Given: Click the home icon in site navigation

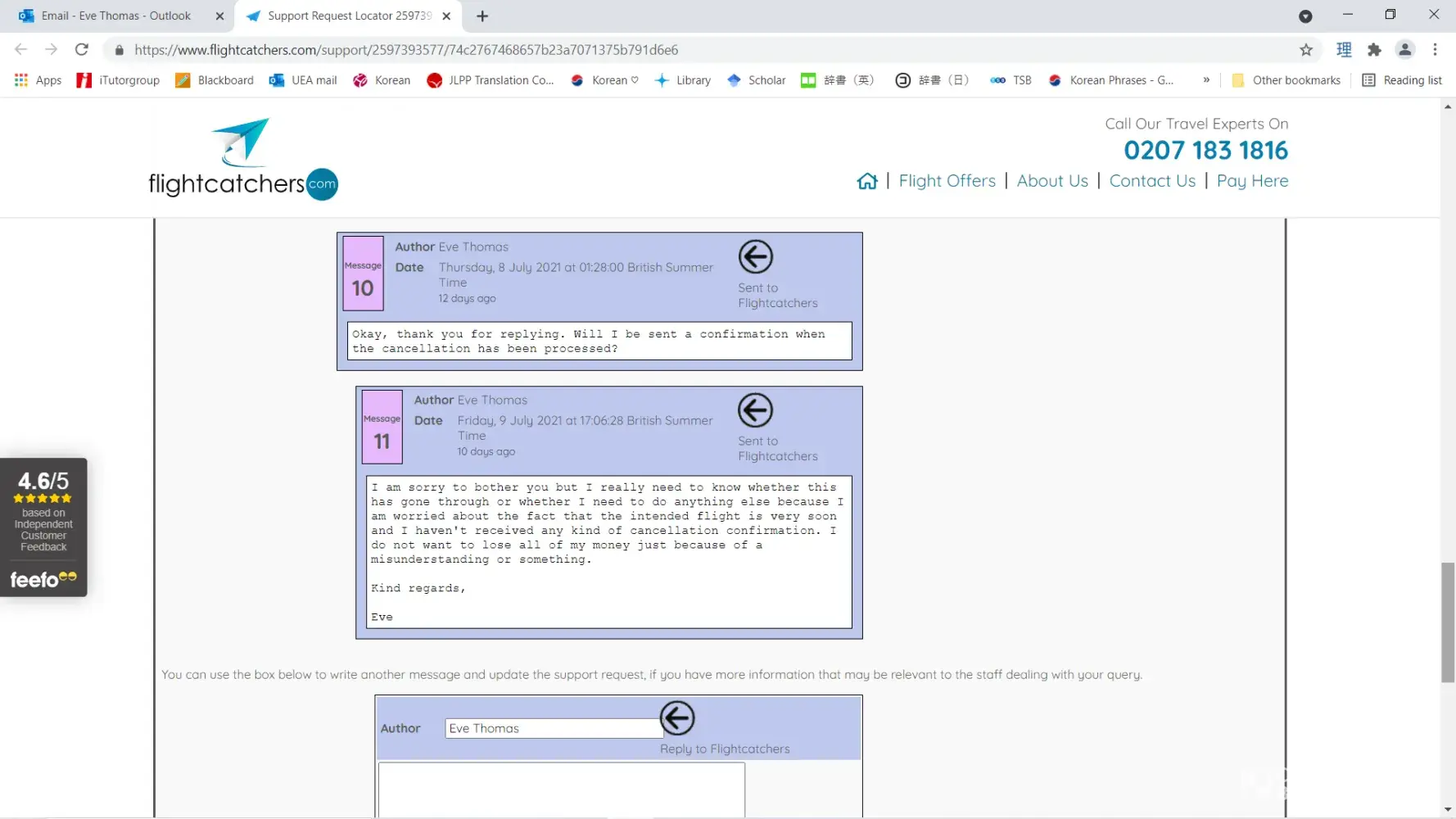Looking at the screenshot, I should click(x=866, y=181).
